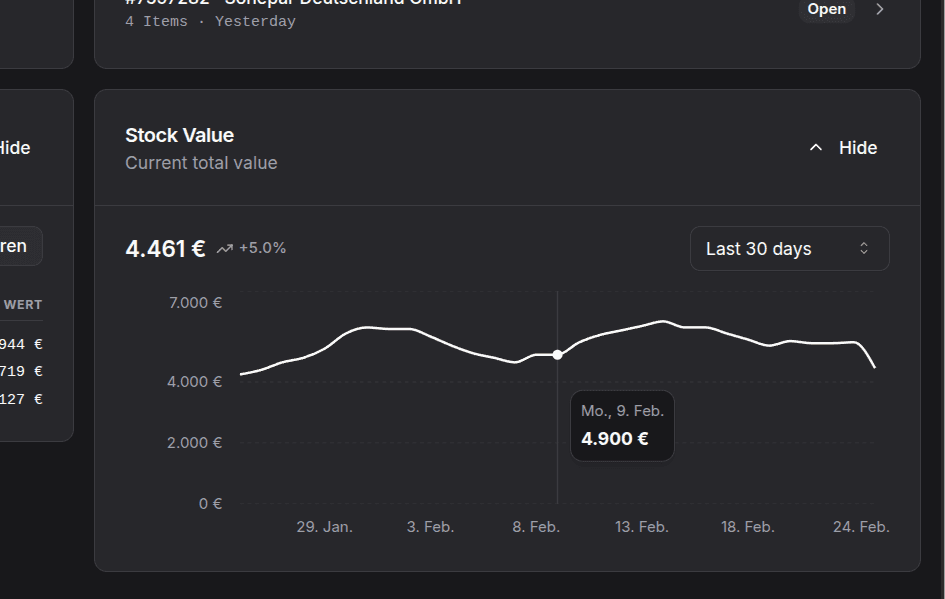
Task: Hide the left sidebar panel
Action: (x=16, y=147)
